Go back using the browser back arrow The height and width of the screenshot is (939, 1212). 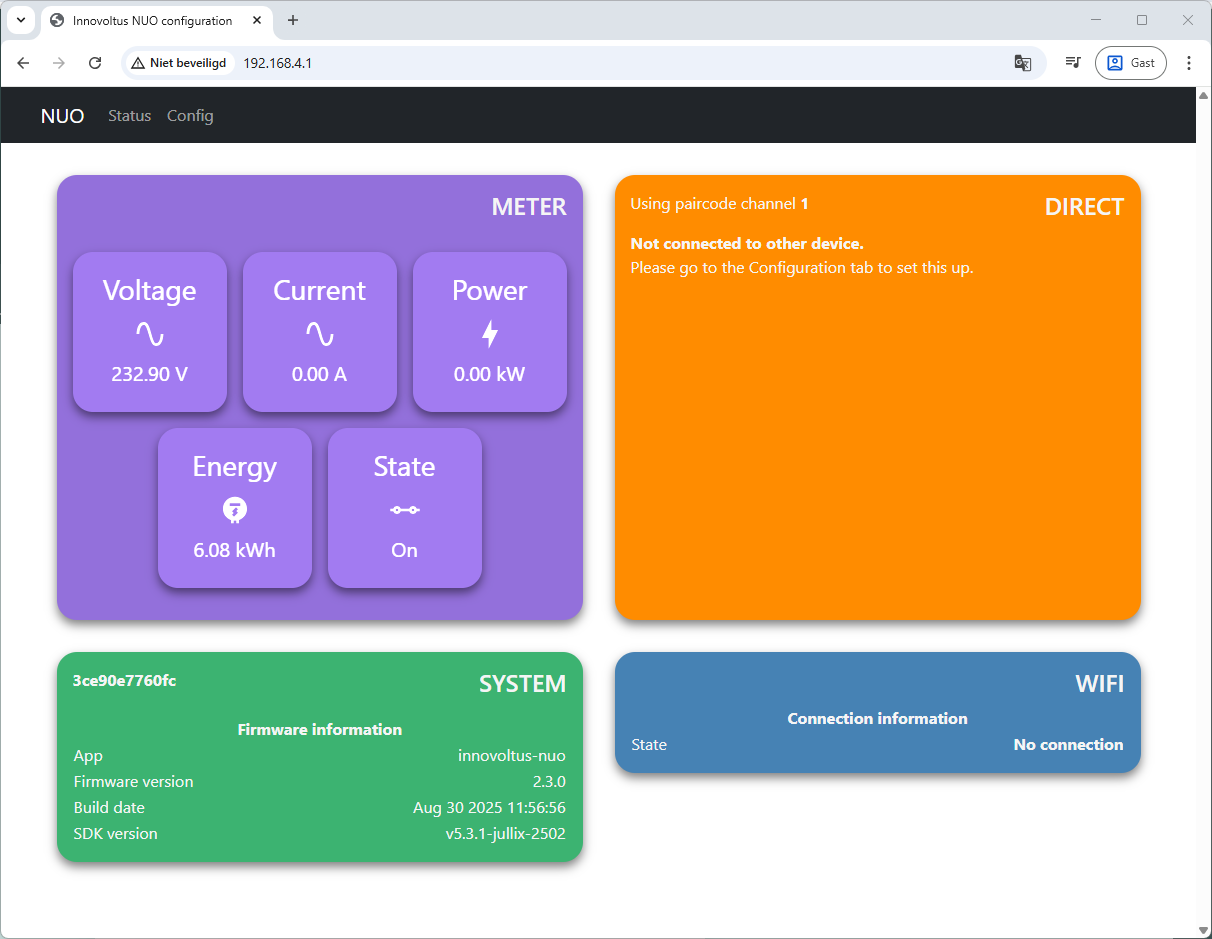click(23, 63)
